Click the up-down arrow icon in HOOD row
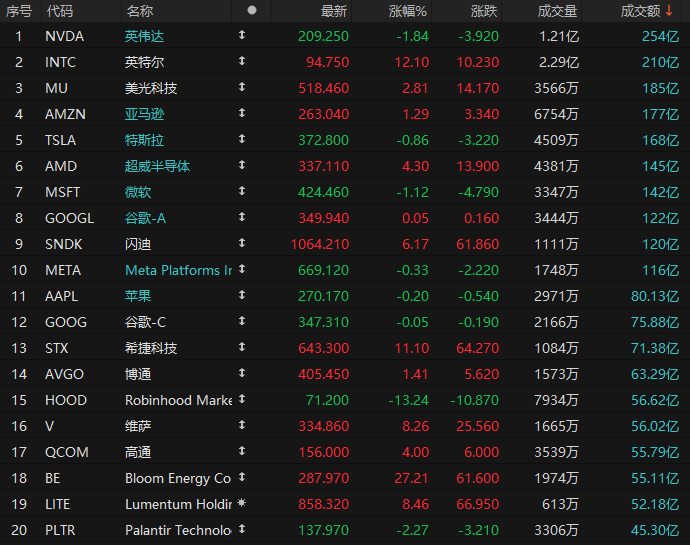 click(242, 398)
